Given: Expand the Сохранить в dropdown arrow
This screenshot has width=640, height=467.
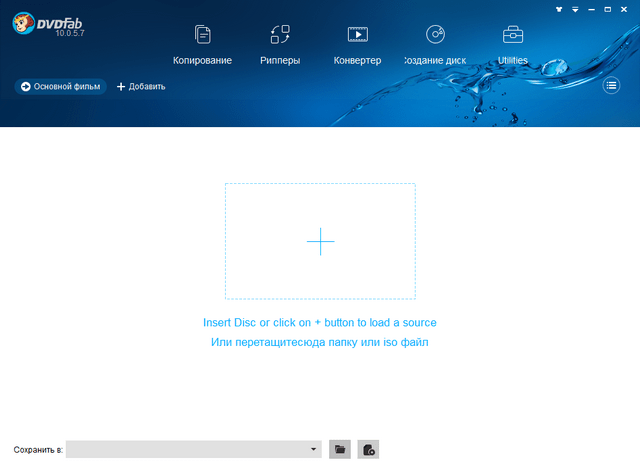Looking at the screenshot, I should tap(313, 449).
